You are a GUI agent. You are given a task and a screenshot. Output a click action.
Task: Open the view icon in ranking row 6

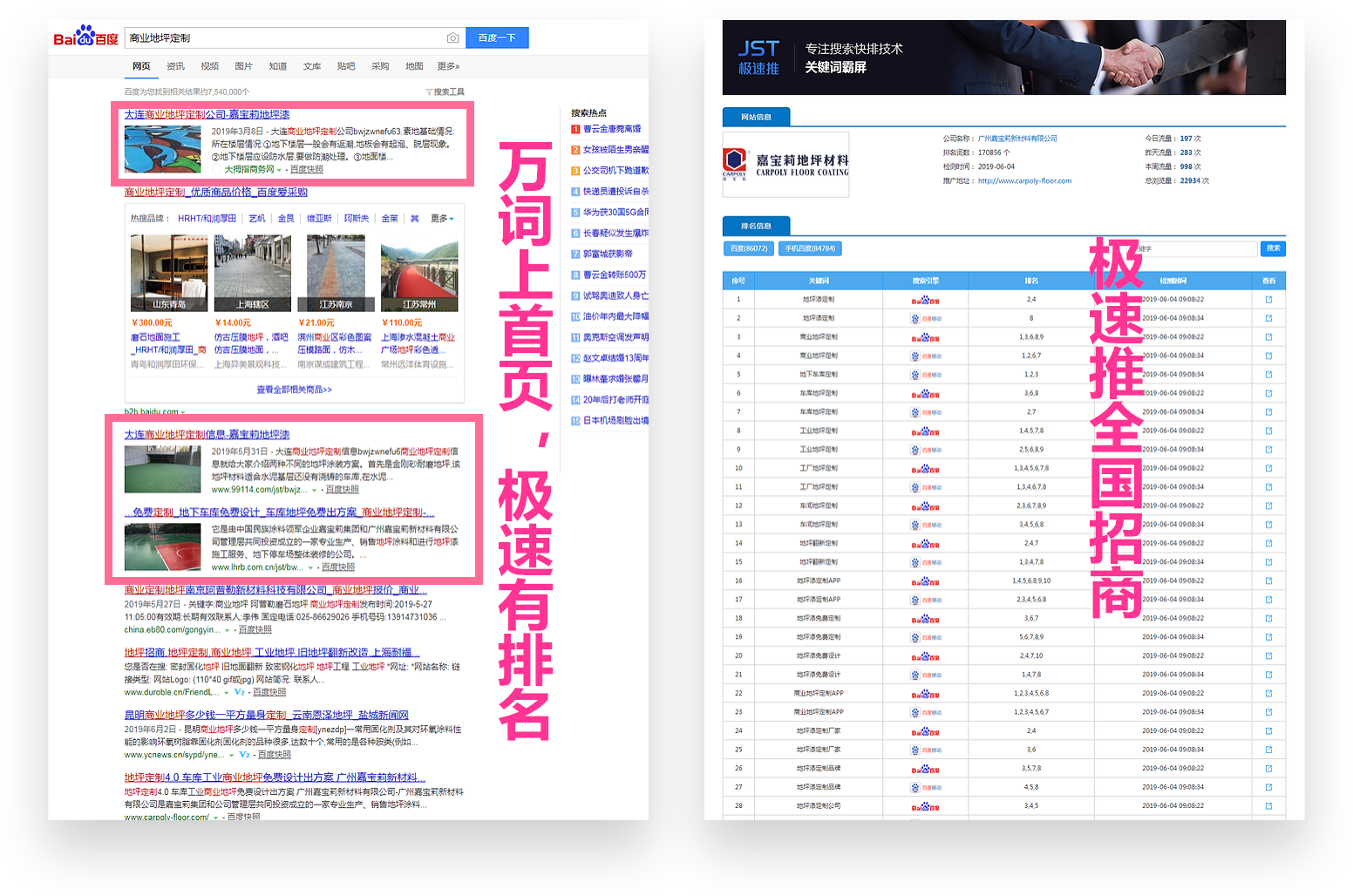coord(1268,393)
